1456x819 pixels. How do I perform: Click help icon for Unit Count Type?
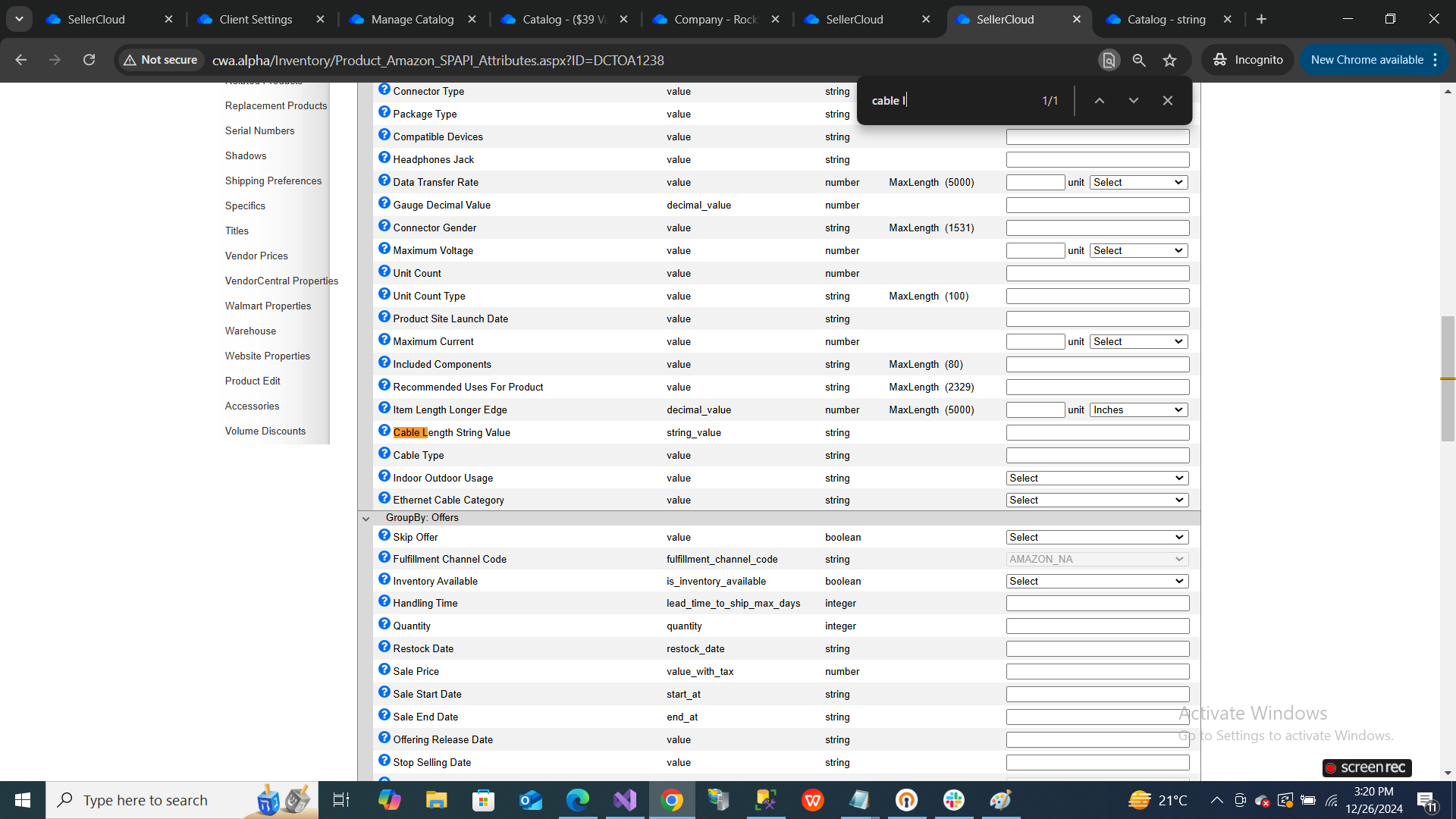pyautogui.click(x=384, y=294)
